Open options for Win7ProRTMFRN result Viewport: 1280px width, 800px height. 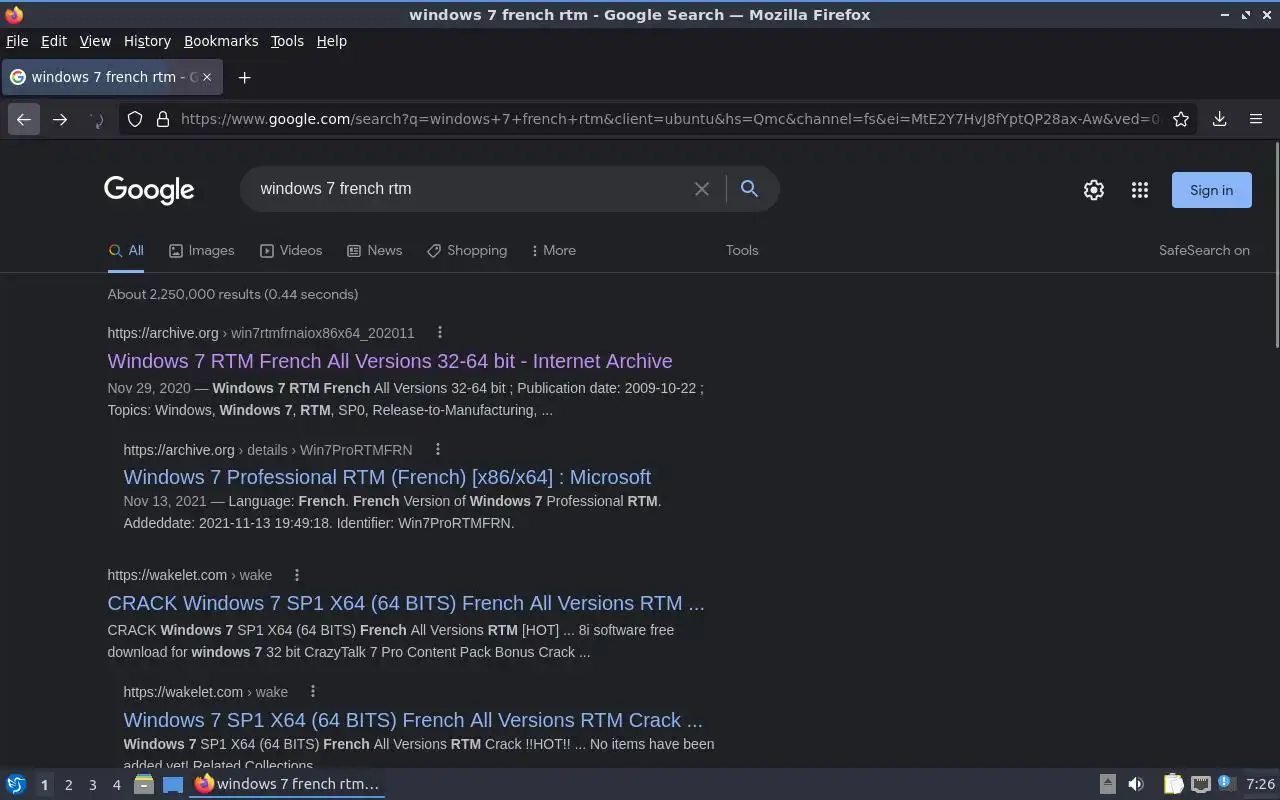(x=437, y=449)
